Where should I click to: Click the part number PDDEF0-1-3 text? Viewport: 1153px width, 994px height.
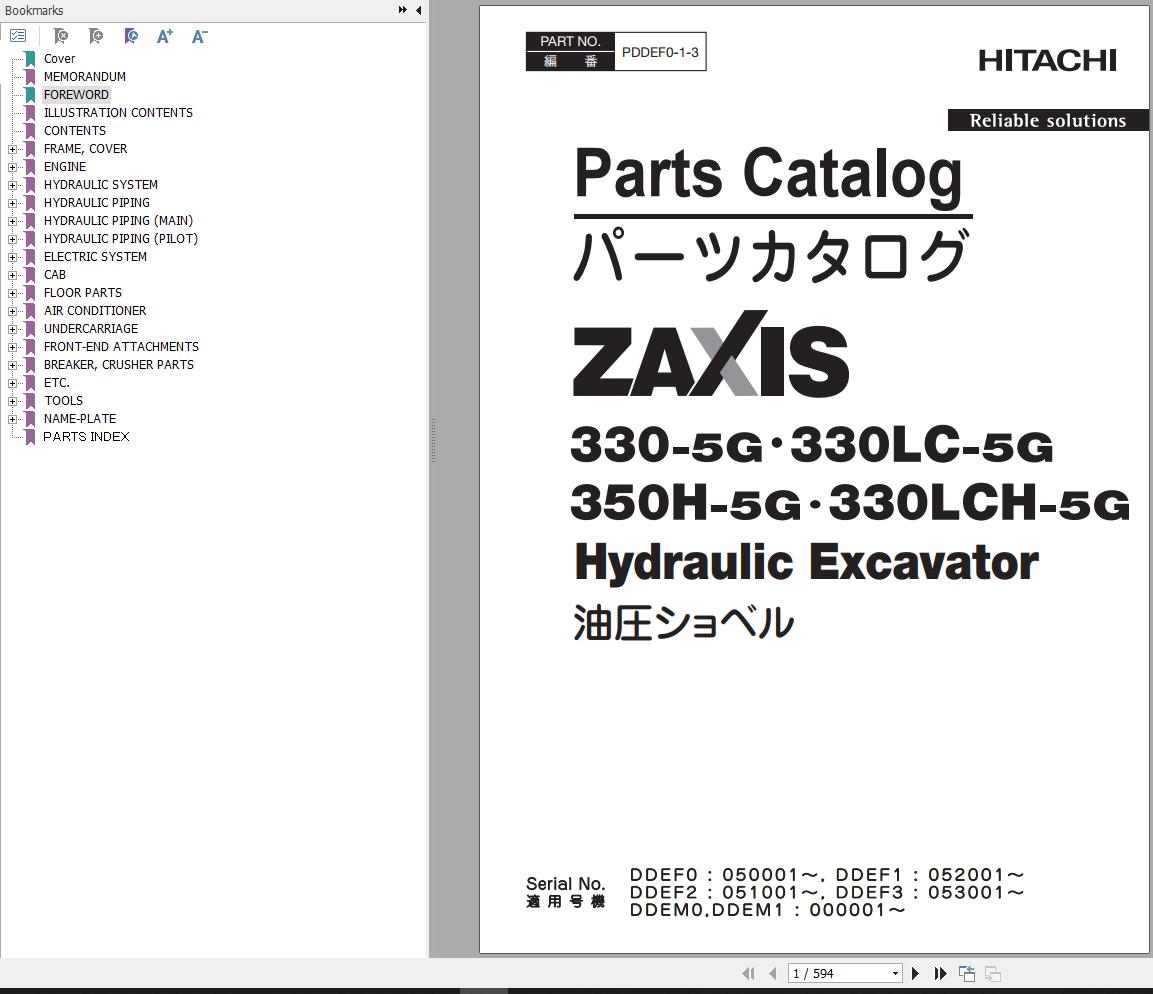(660, 52)
